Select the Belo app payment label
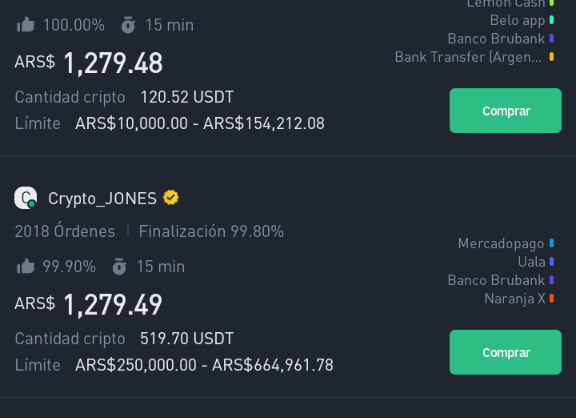The width and height of the screenshot is (576, 418). [x=517, y=21]
